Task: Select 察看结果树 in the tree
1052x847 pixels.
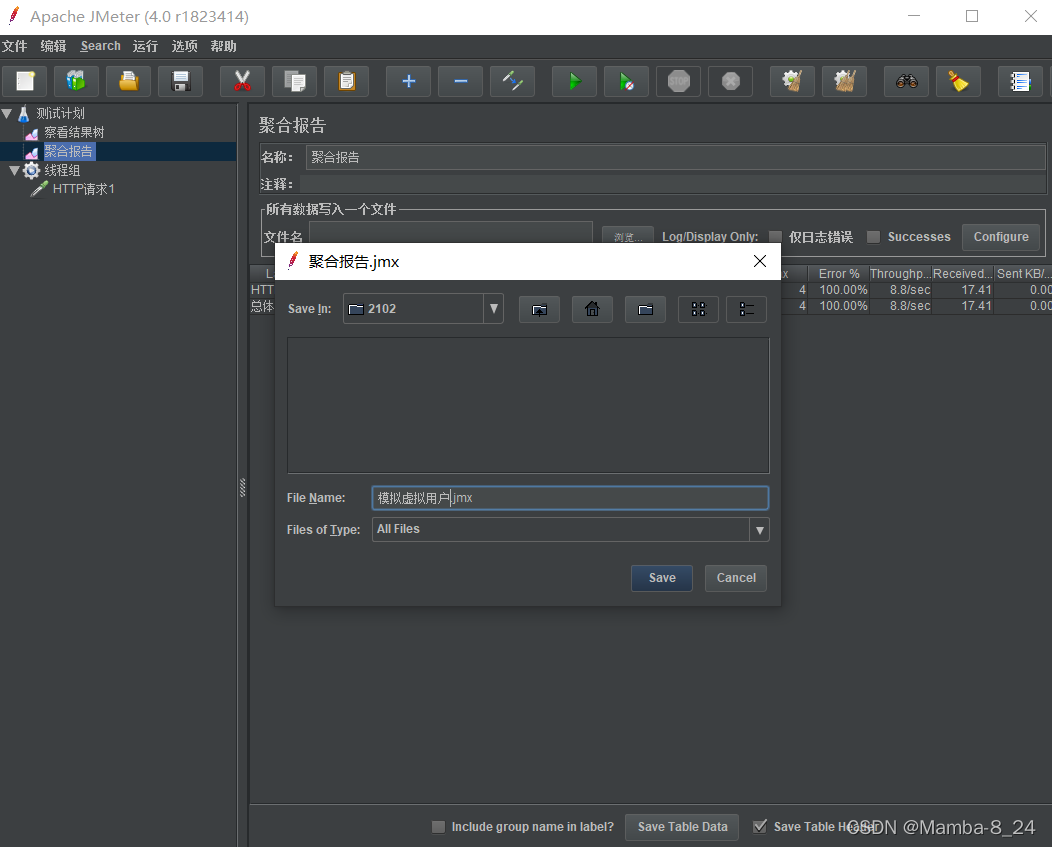Action: click(x=74, y=132)
